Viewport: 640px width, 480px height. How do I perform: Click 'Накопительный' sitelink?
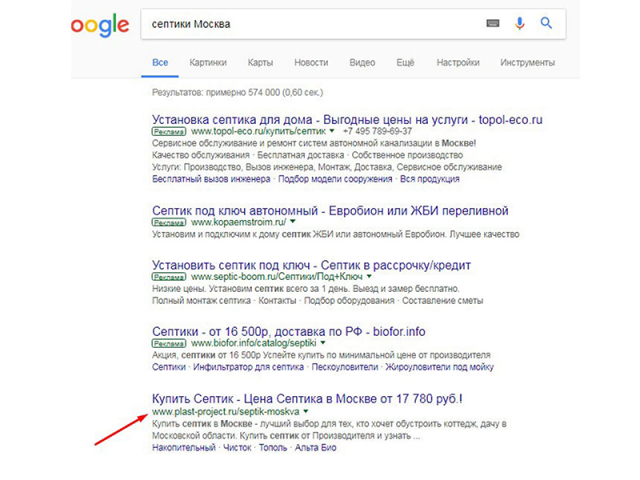184,447
